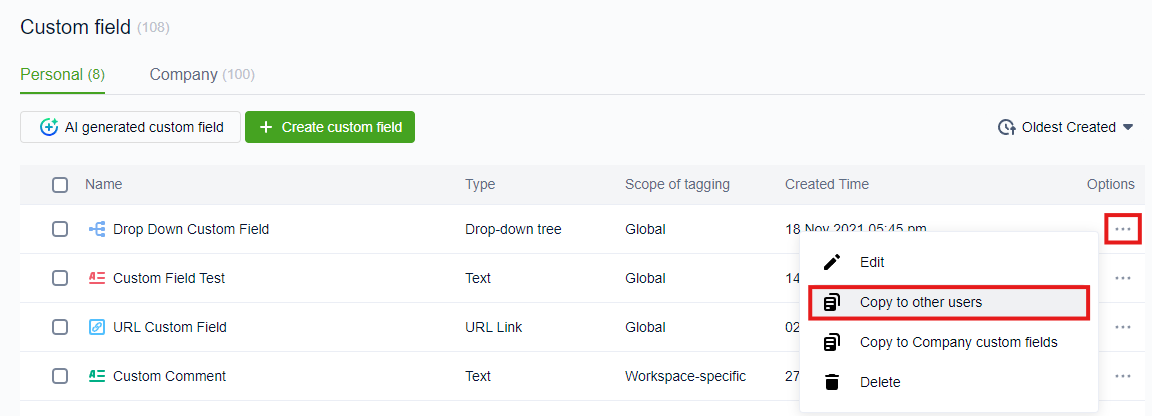The width and height of the screenshot is (1152, 416).
Task: Click the Custom Field Test text icon
Action: [97, 278]
